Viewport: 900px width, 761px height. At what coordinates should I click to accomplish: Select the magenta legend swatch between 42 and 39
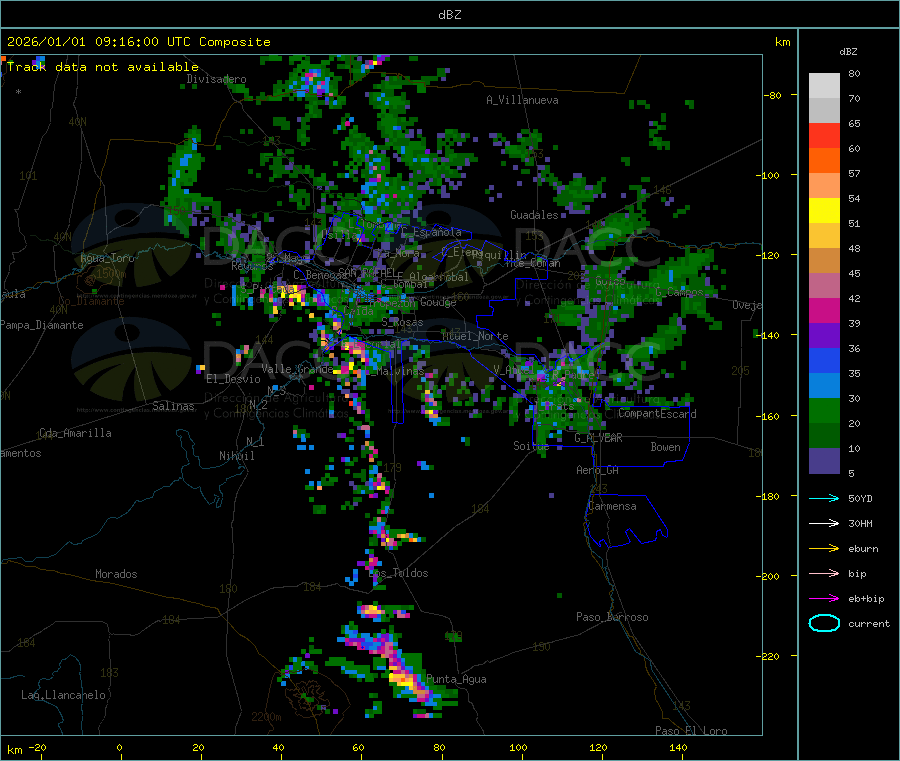pos(824,310)
